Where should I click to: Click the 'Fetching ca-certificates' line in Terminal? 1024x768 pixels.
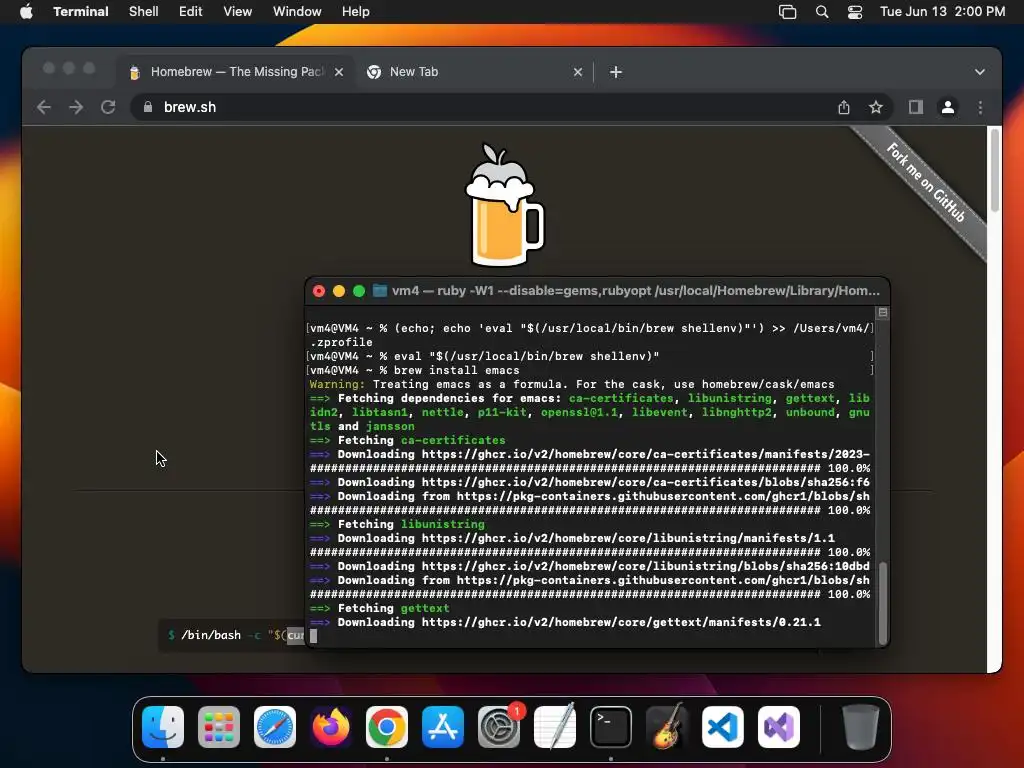point(408,440)
